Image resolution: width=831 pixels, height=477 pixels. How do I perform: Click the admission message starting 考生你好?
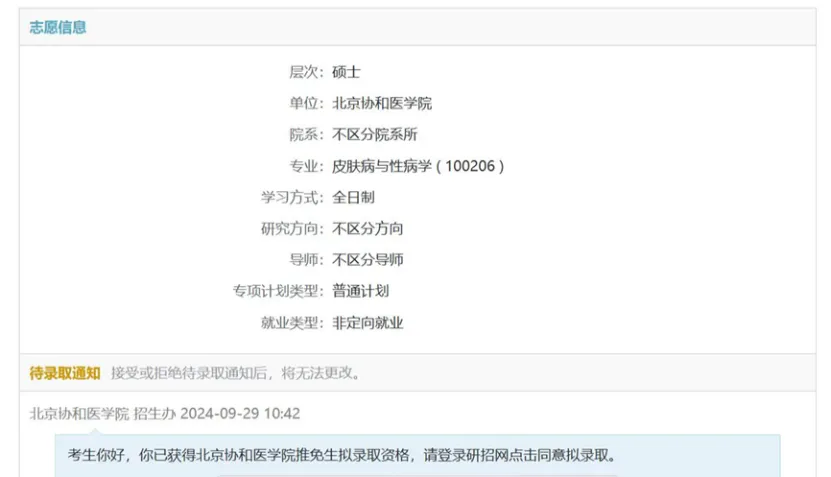pyautogui.click(x=342, y=455)
